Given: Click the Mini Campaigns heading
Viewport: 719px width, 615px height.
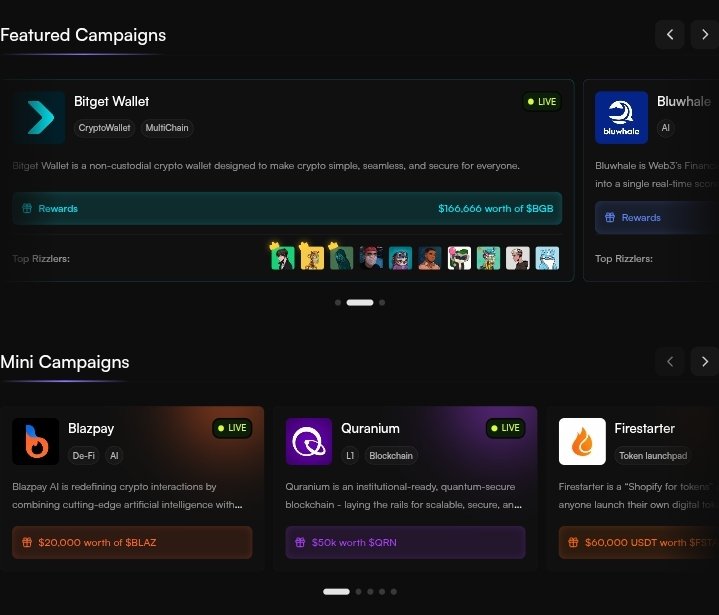Looking at the screenshot, I should pyautogui.click(x=65, y=362).
